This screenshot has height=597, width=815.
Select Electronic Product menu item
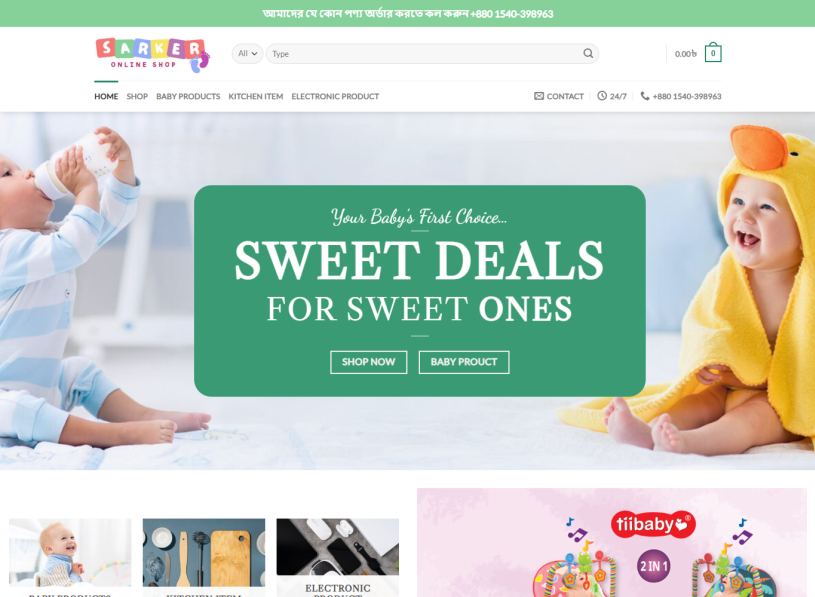pyautogui.click(x=335, y=96)
